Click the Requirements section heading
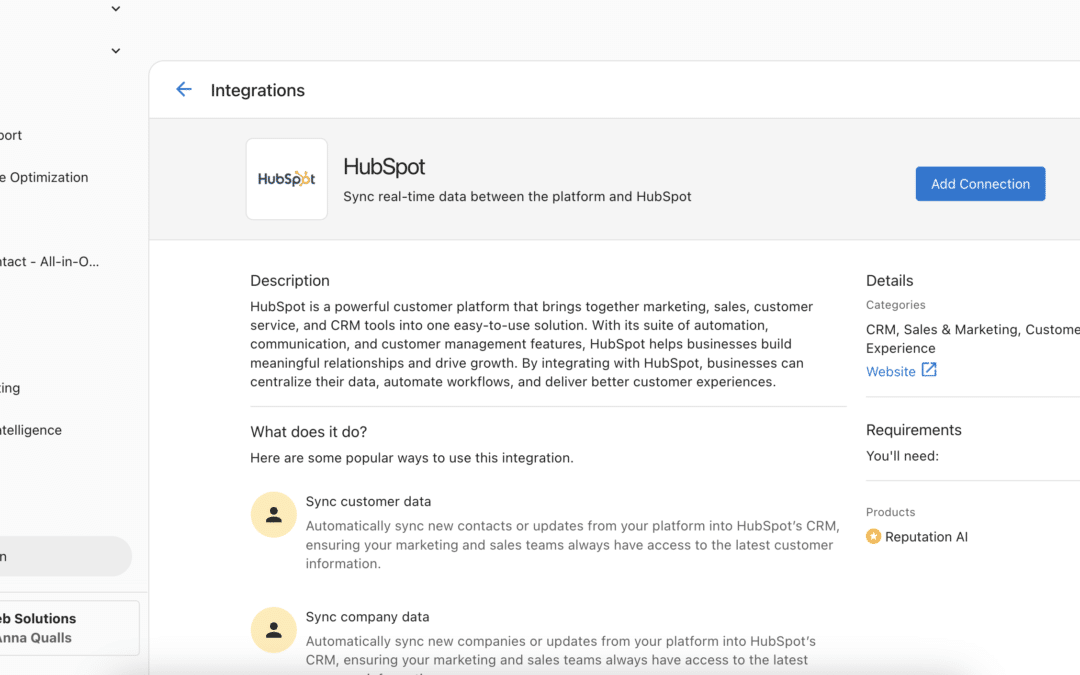Viewport: 1080px width, 675px height. pyautogui.click(x=913, y=430)
